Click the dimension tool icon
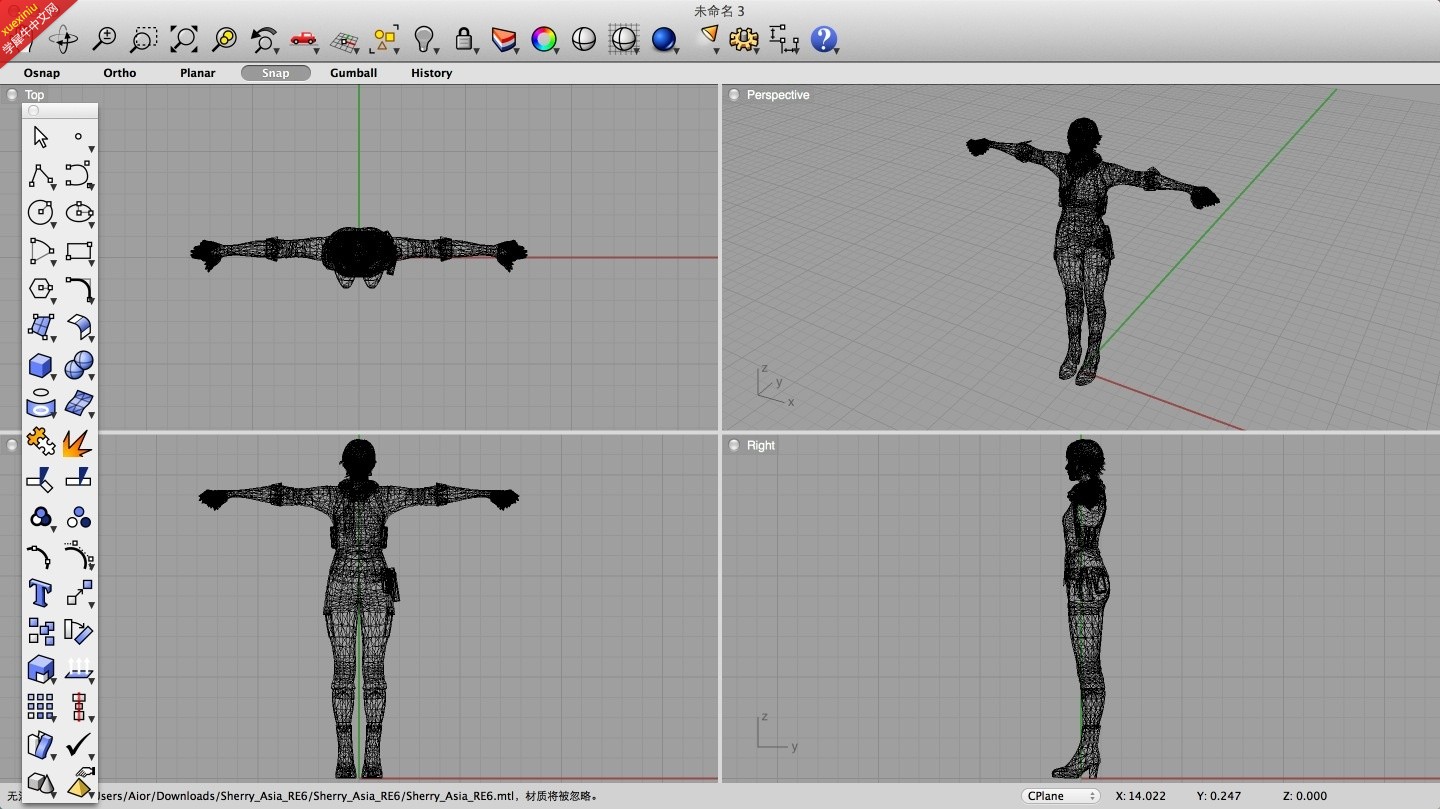 [784, 39]
